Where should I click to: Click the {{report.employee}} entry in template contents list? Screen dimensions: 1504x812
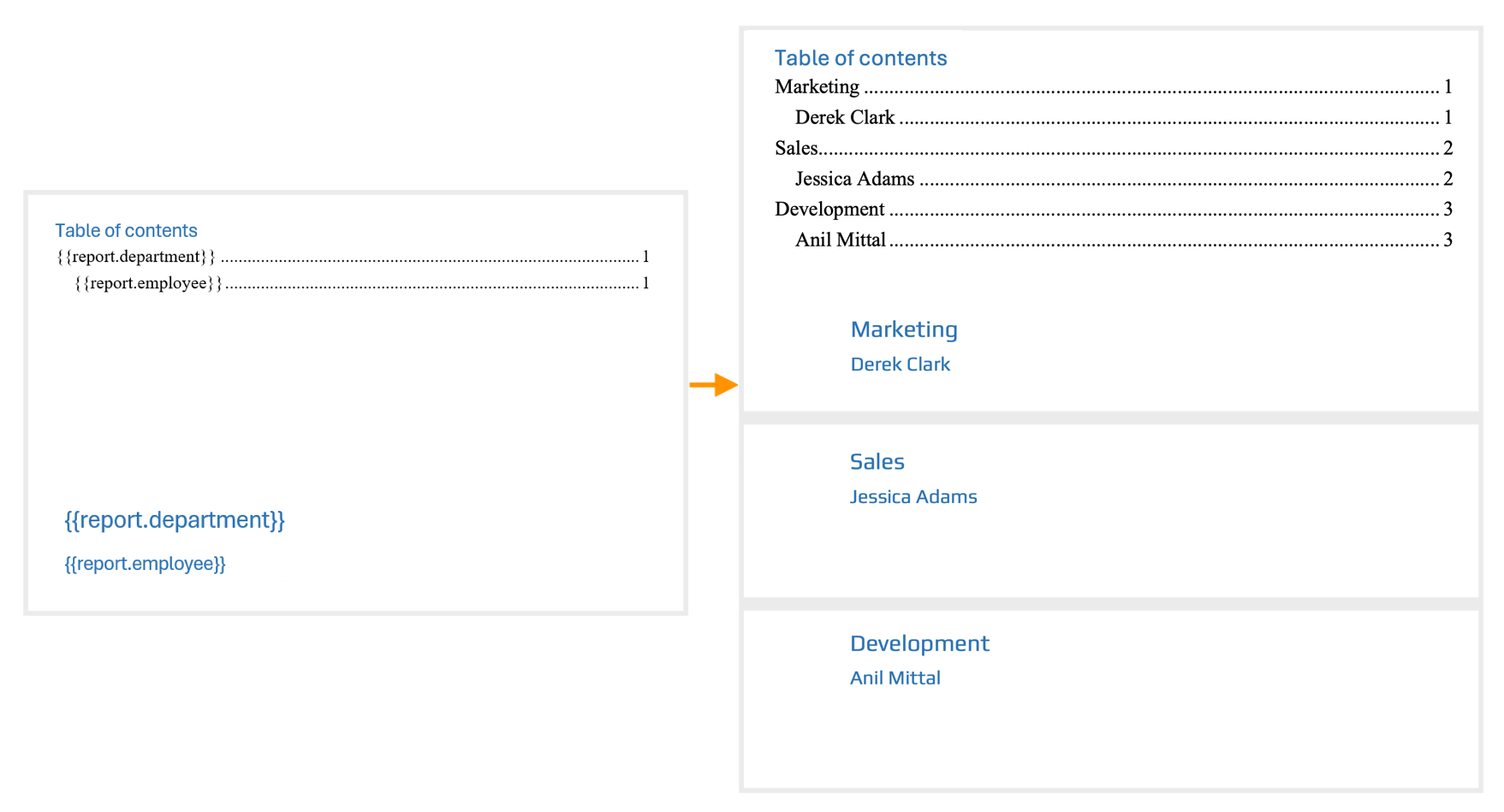[x=361, y=283]
